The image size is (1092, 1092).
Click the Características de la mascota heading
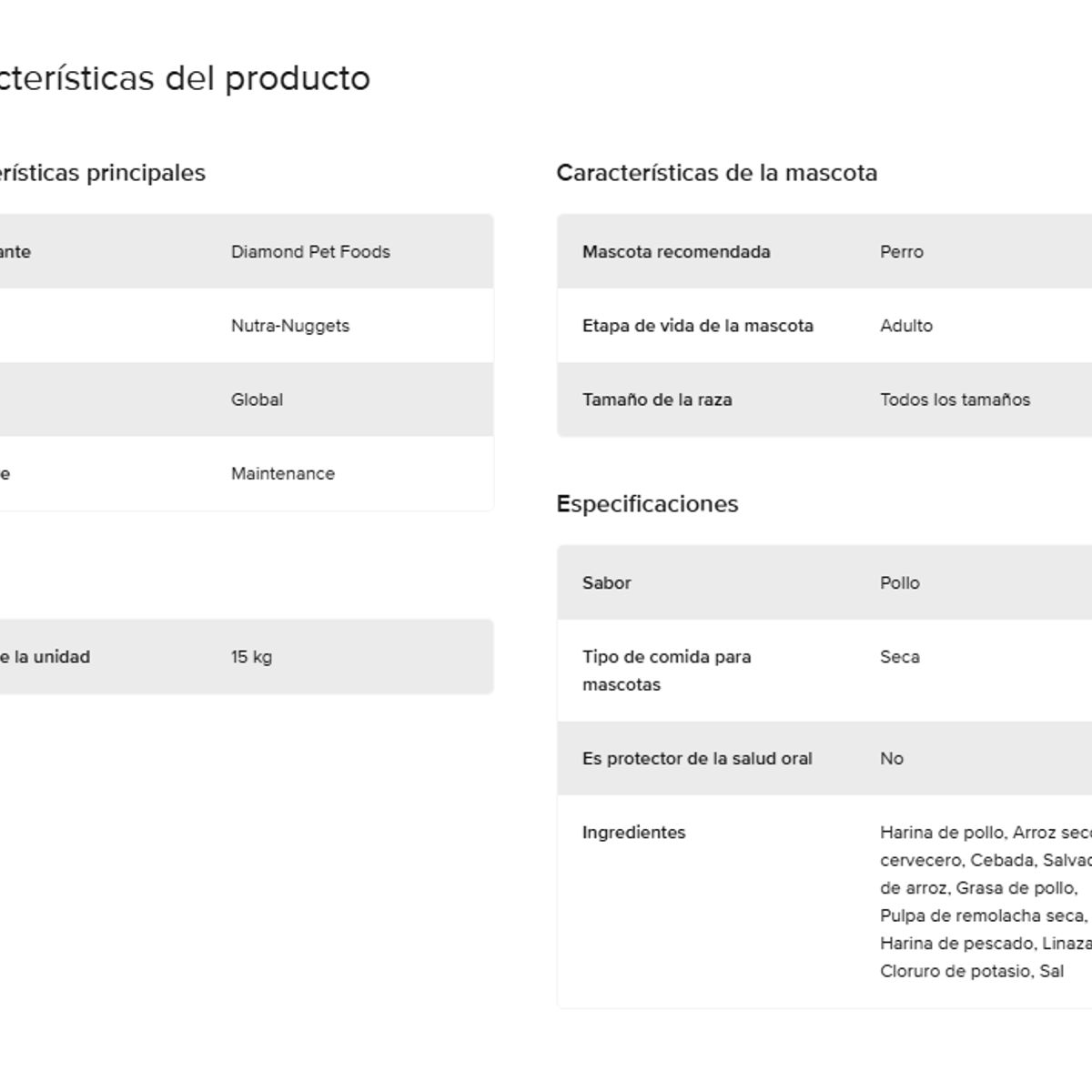tap(716, 173)
